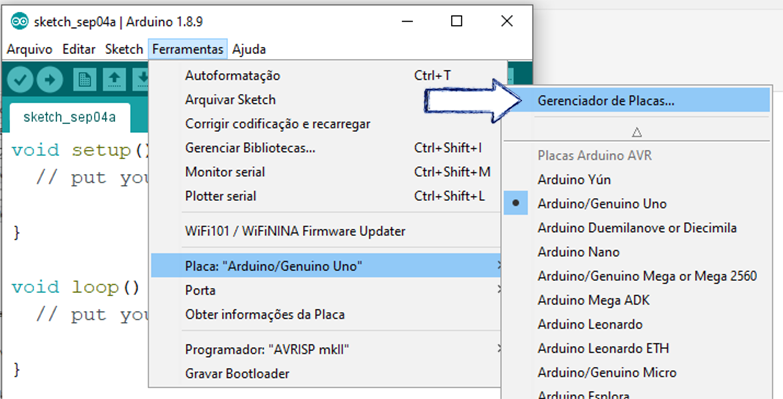The width and height of the screenshot is (783, 399).
Task: Click the Upload arrow toolbar icon
Action: [50, 79]
